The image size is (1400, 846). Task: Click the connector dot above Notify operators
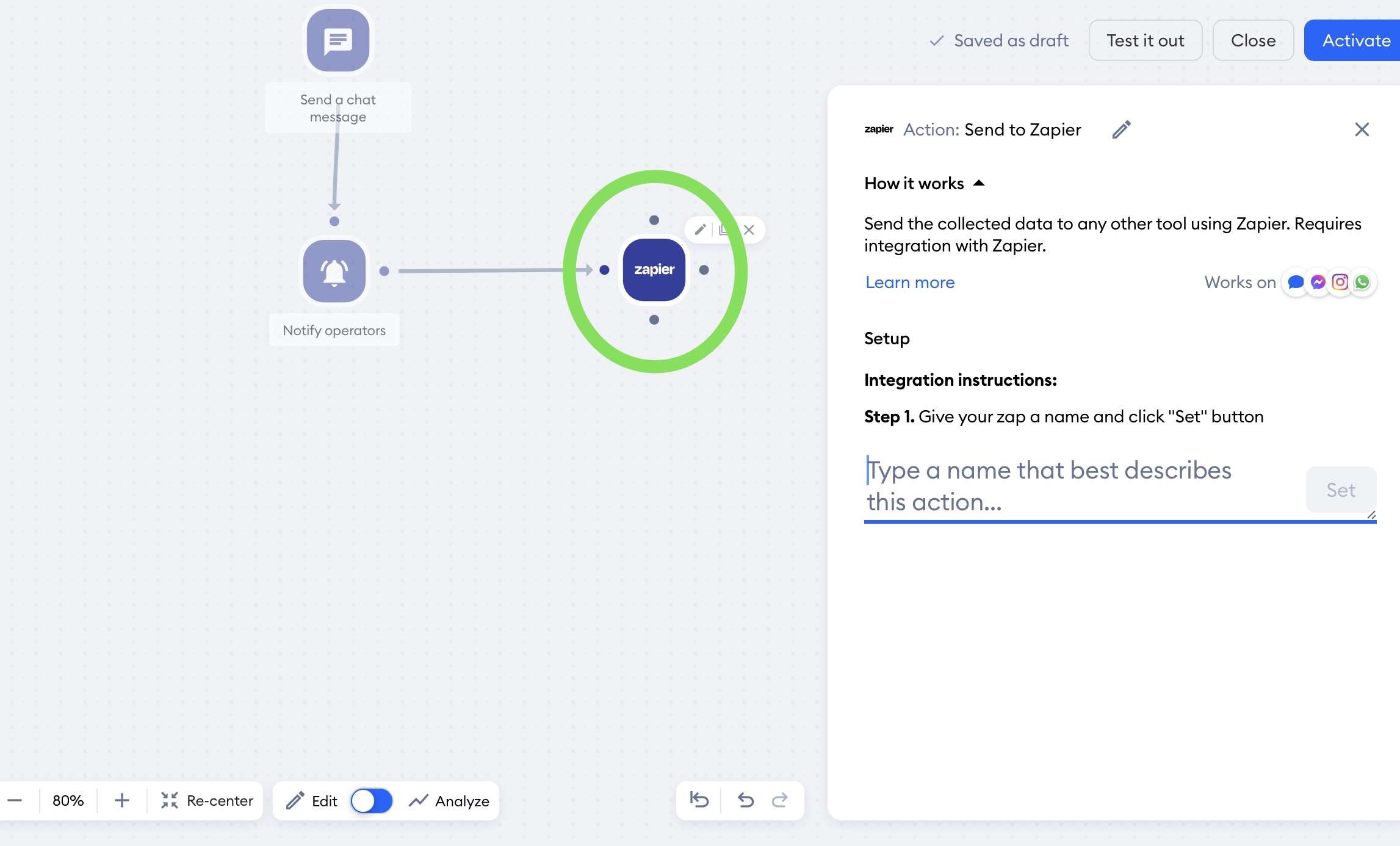click(x=334, y=222)
